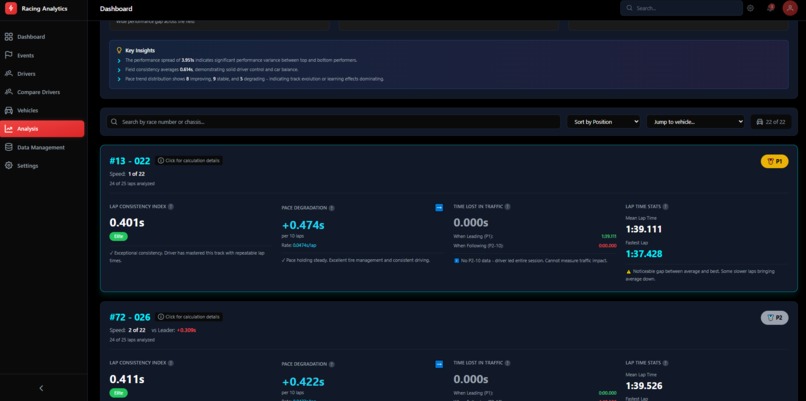The width and height of the screenshot is (806, 401).
Task: Click the Events flag icon
Action: (x=8, y=55)
